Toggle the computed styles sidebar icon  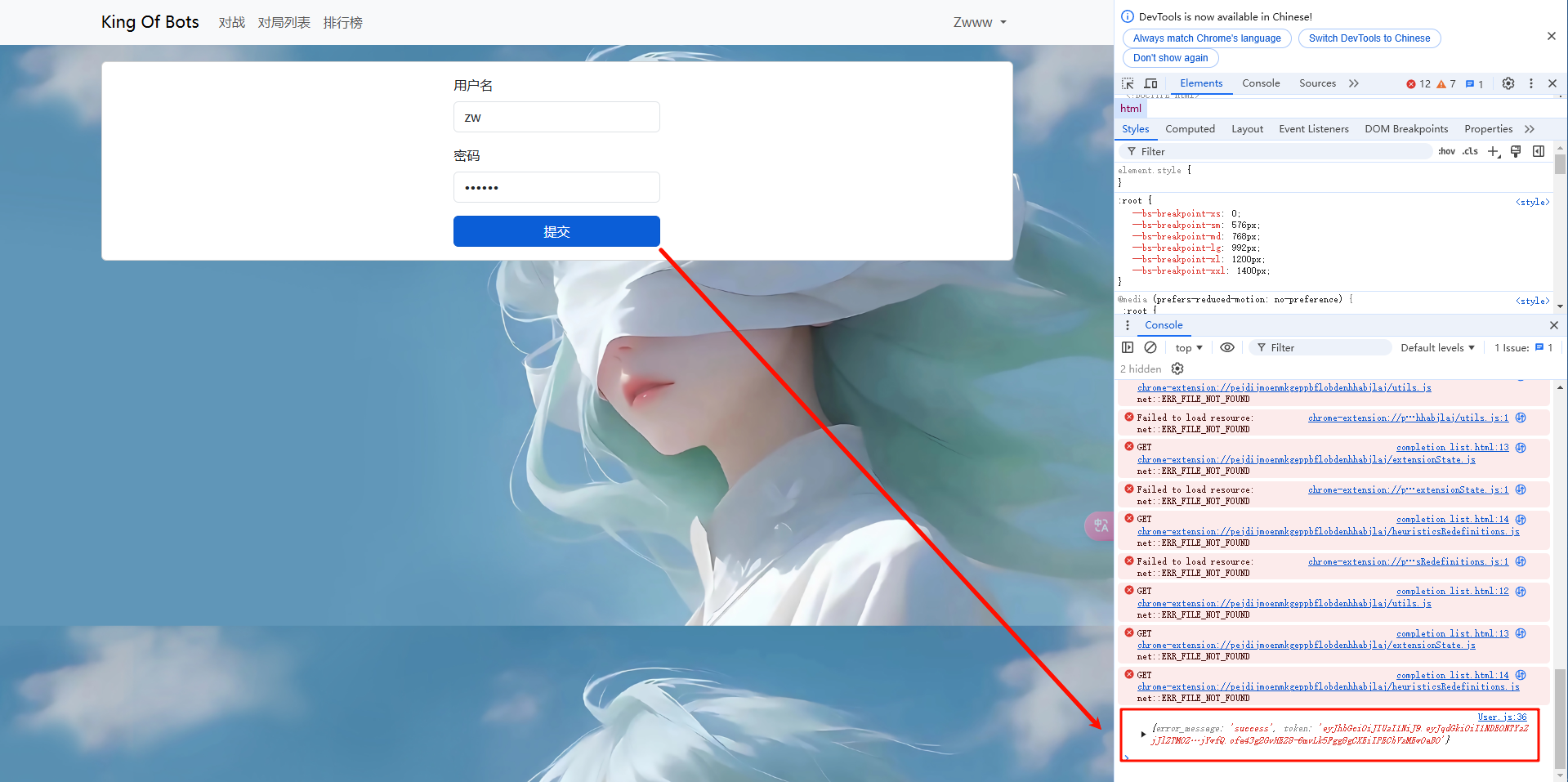point(1539,151)
